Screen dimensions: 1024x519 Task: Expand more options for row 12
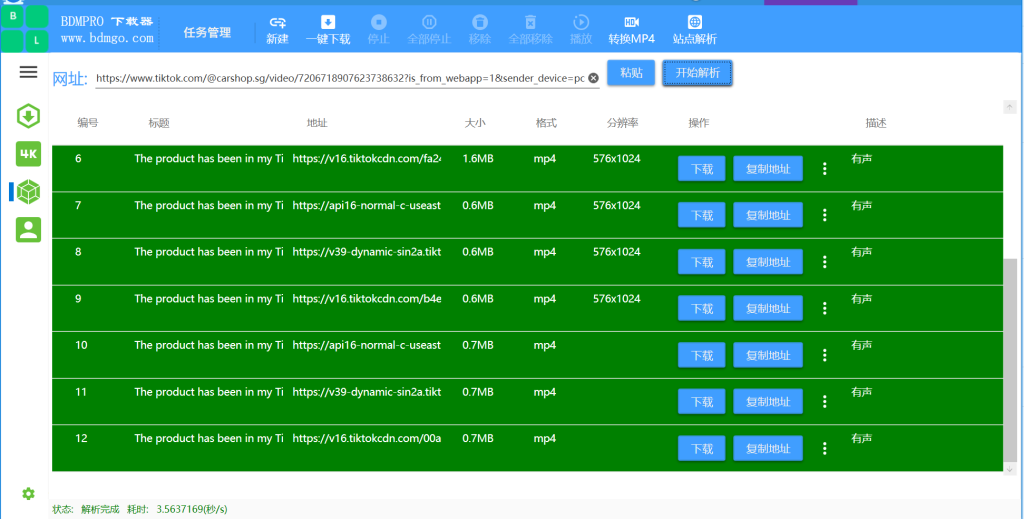(825, 448)
